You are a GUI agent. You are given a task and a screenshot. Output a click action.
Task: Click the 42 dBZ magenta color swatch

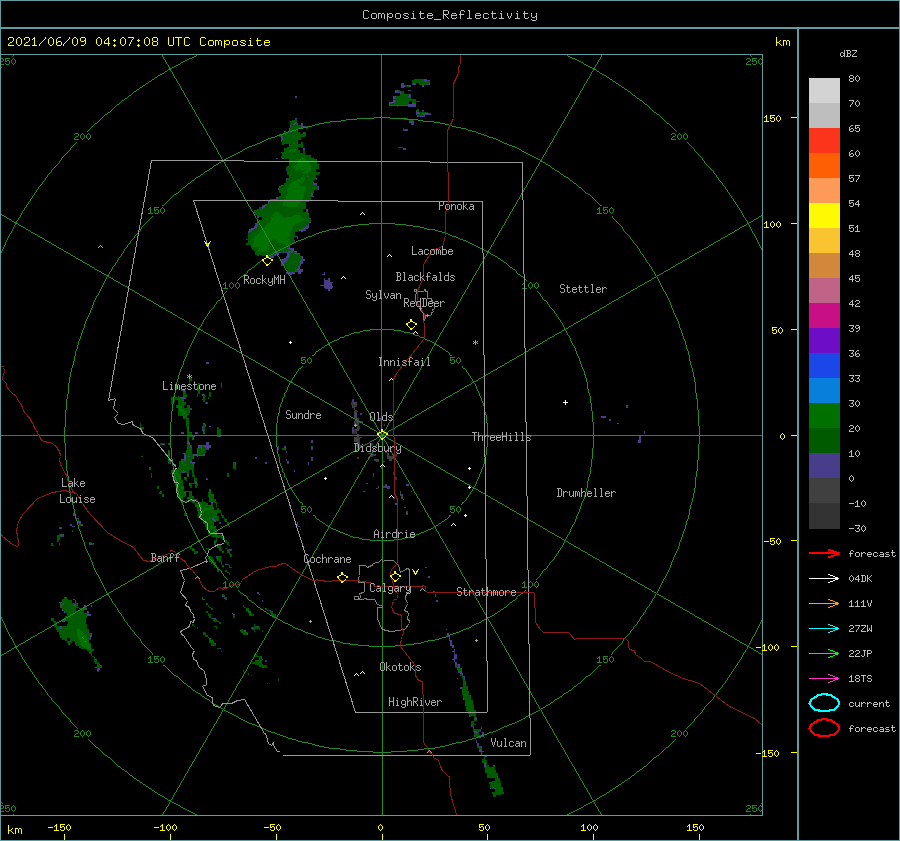point(824,315)
